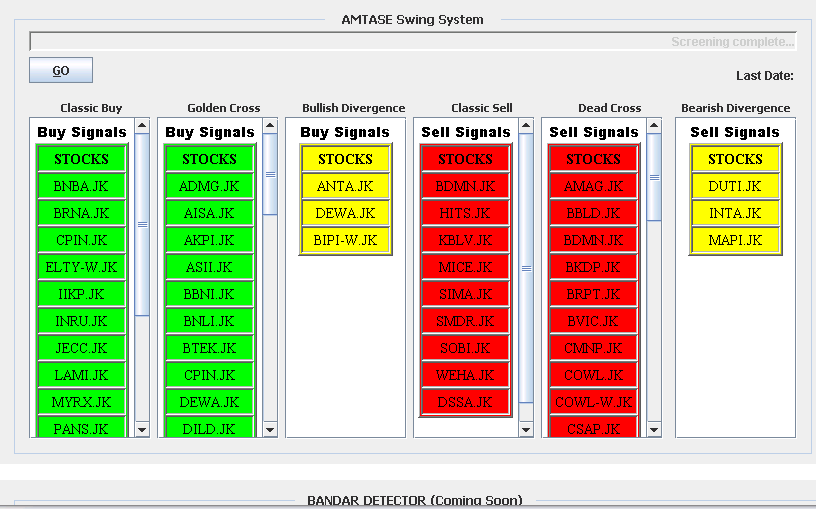The width and height of the screenshot is (816, 509).
Task: Pick MAPI.JK from Bearish Divergence
Action: tap(735, 240)
